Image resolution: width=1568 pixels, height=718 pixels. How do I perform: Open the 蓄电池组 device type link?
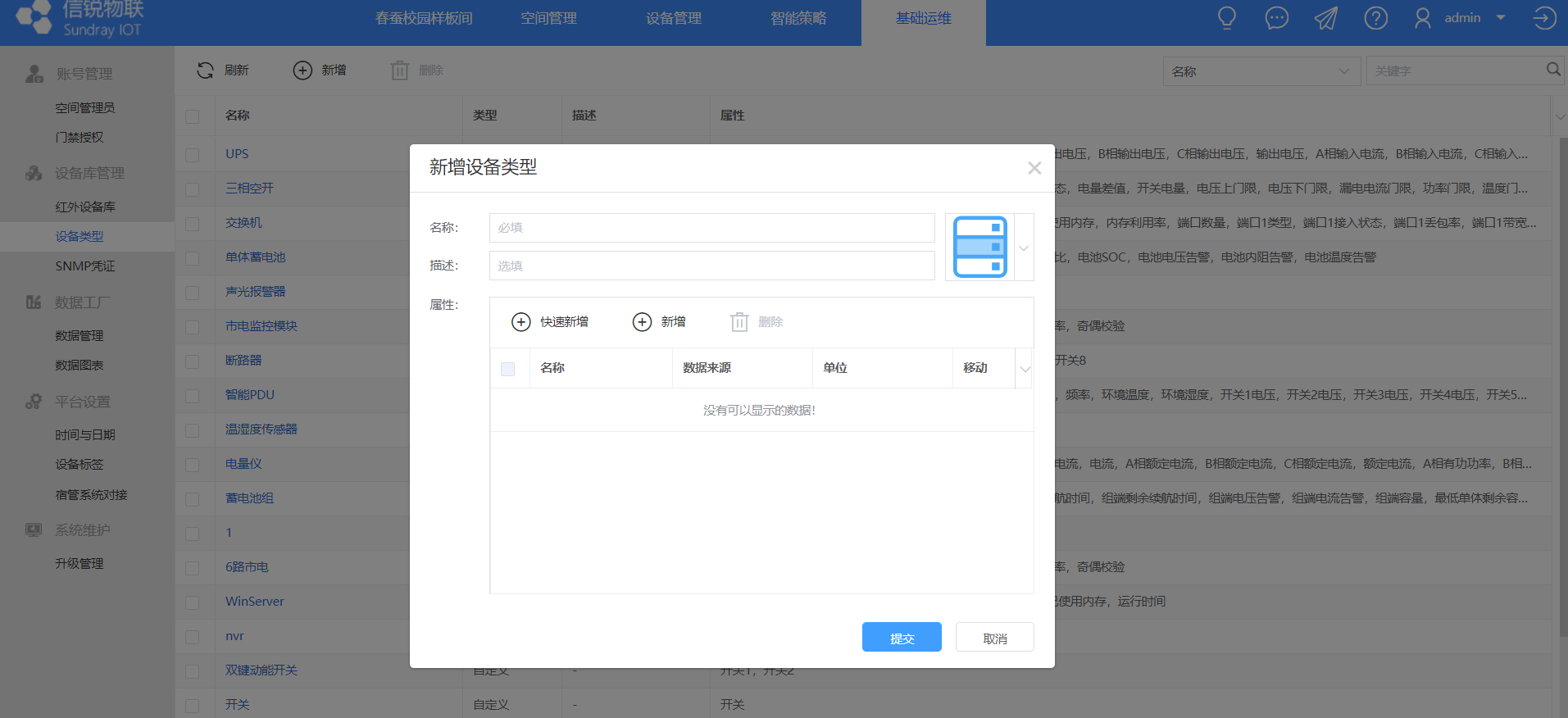coord(250,498)
